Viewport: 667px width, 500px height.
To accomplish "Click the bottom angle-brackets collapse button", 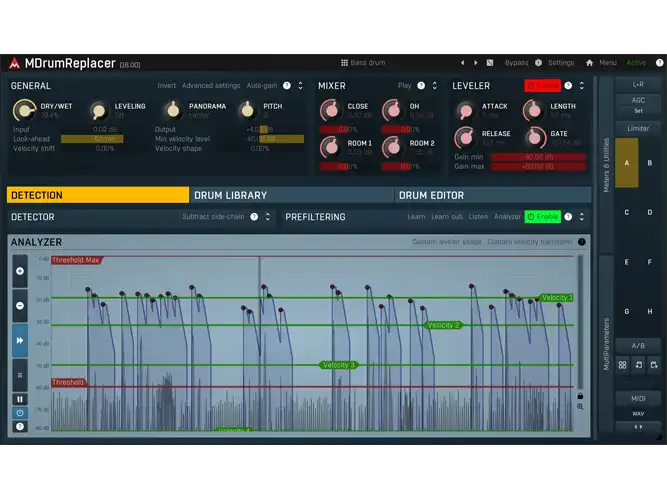I will click(x=638, y=427).
